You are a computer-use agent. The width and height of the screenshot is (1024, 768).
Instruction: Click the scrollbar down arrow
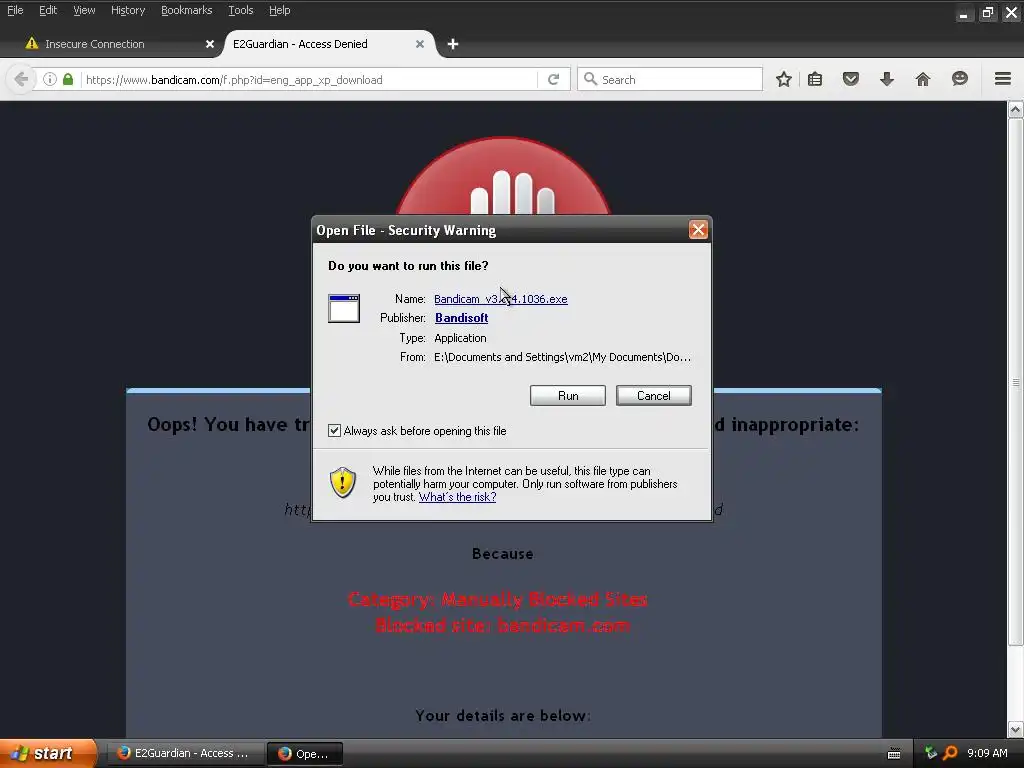point(1016,729)
